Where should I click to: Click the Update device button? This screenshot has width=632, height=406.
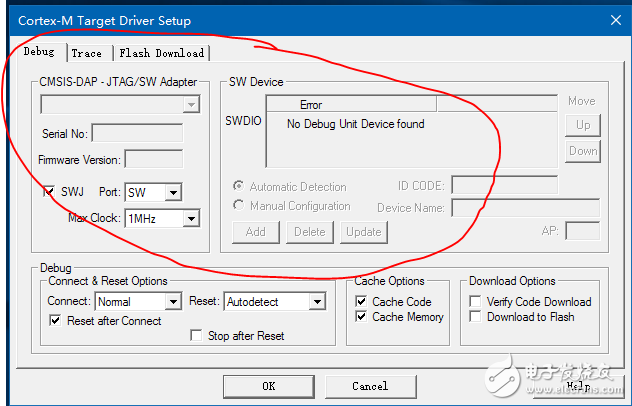click(364, 232)
